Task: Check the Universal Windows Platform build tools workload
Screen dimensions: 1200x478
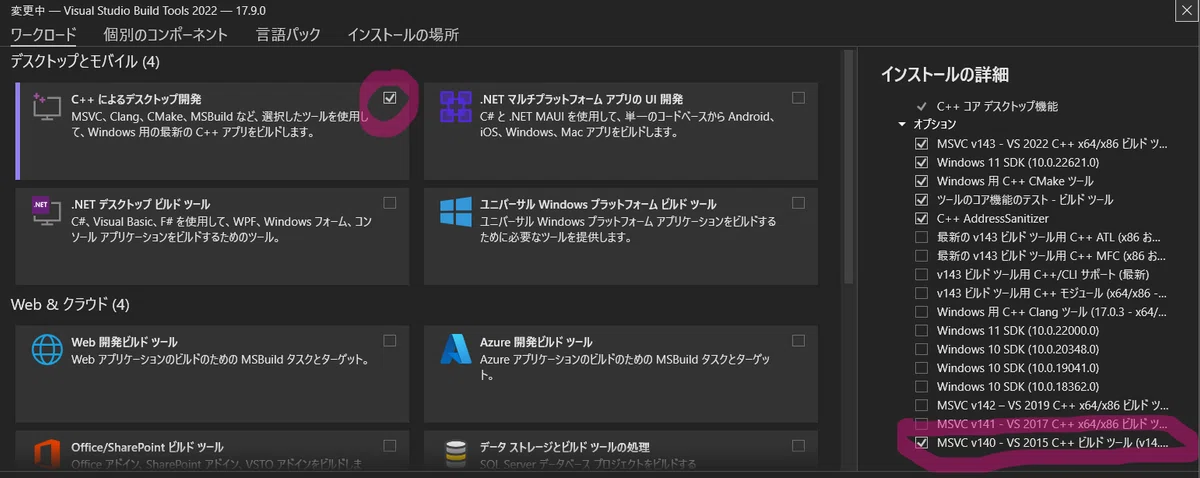Action: point(798,203)
